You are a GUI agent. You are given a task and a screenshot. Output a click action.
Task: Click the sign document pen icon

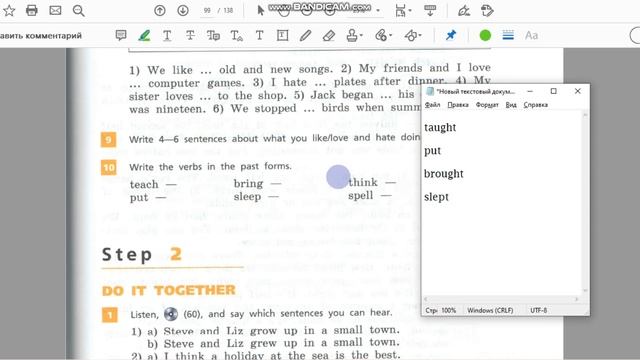pyautogui.click(x=464, y=11)
